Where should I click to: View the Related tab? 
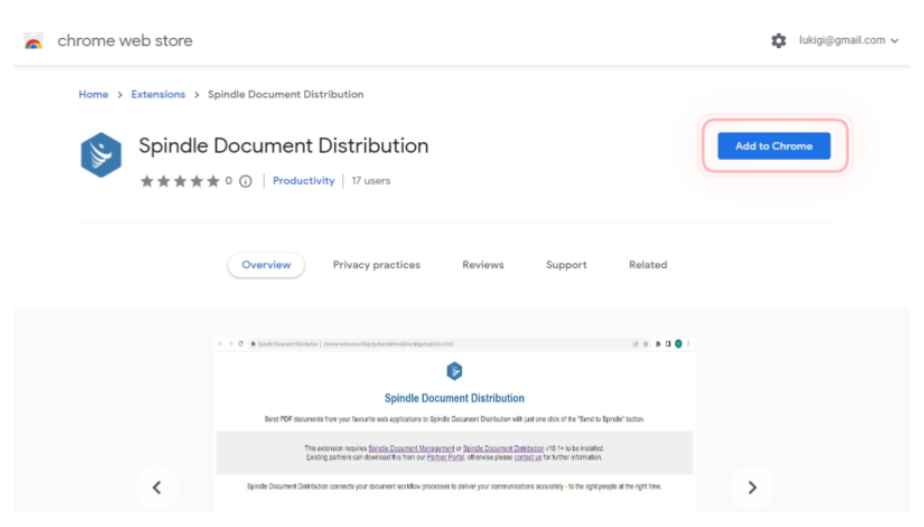point(647,265)
